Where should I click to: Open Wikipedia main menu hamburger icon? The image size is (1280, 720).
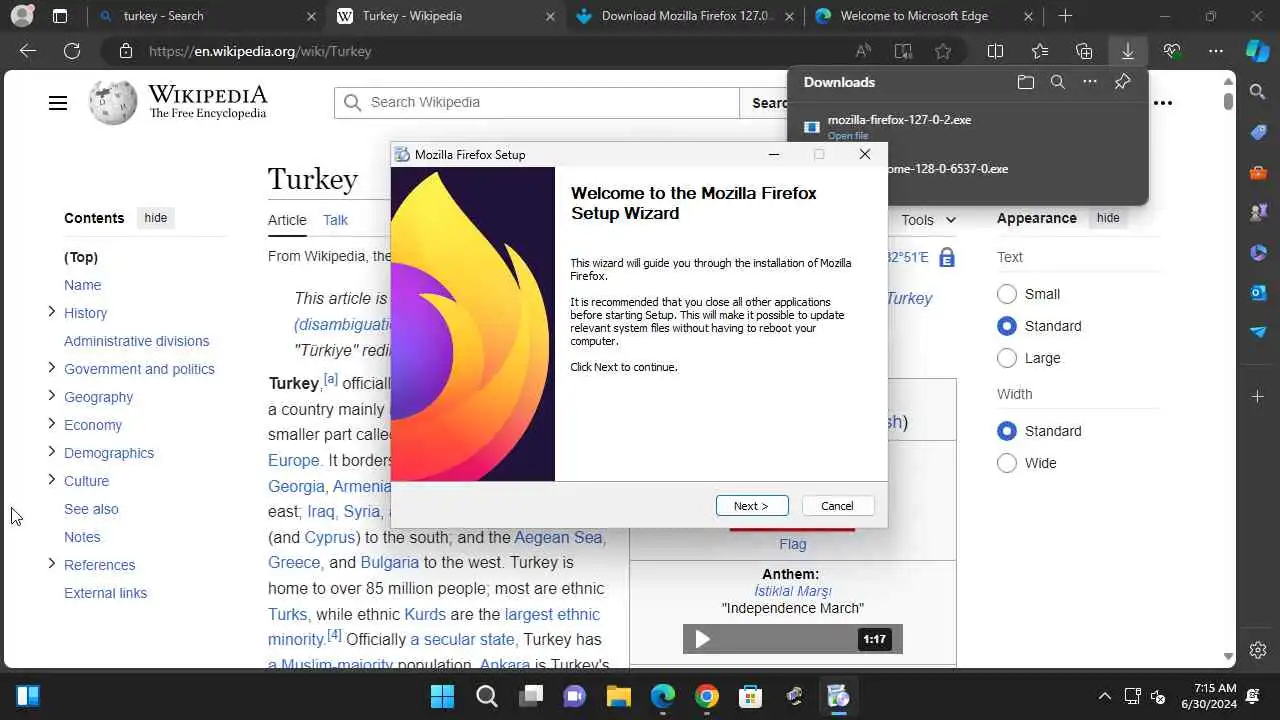[x=58, y=102]
